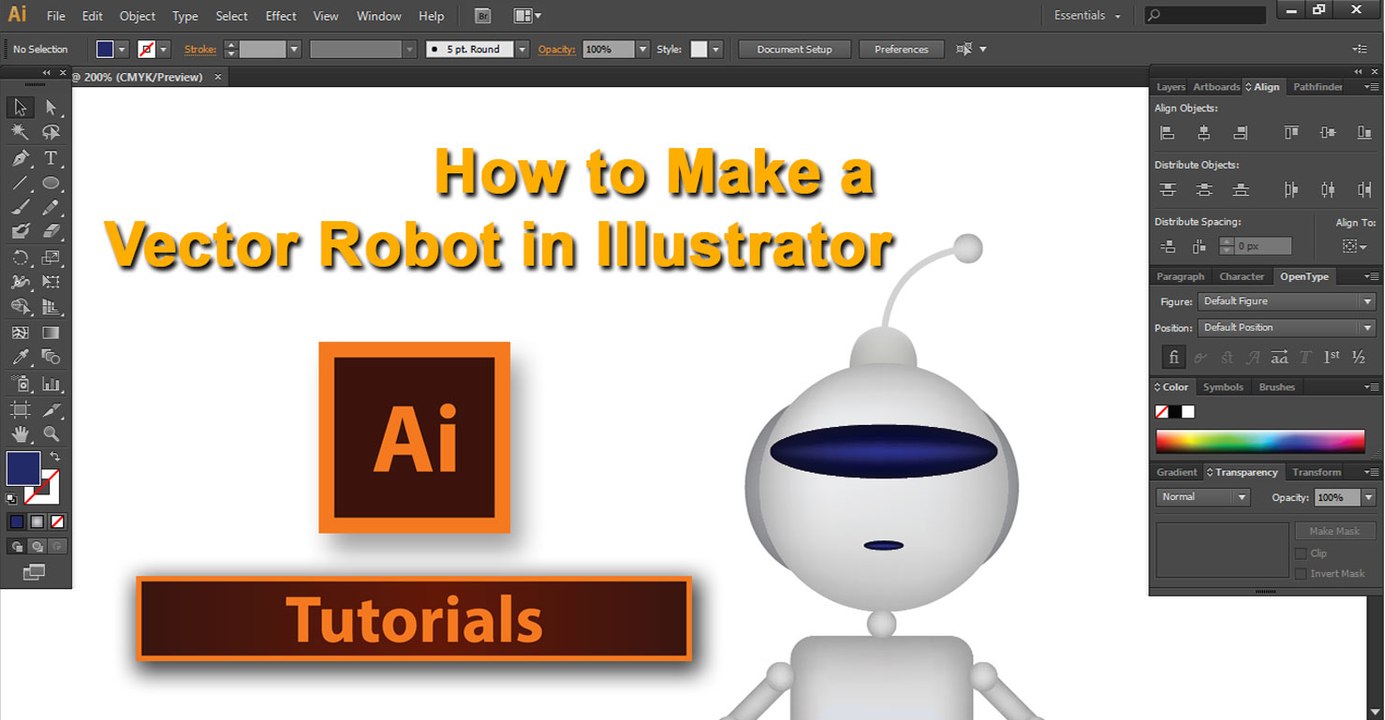Toggle Titling Alternates (aa) in OpenType panel
Screen dimensions: 1385x720
tap(1279, 357)
